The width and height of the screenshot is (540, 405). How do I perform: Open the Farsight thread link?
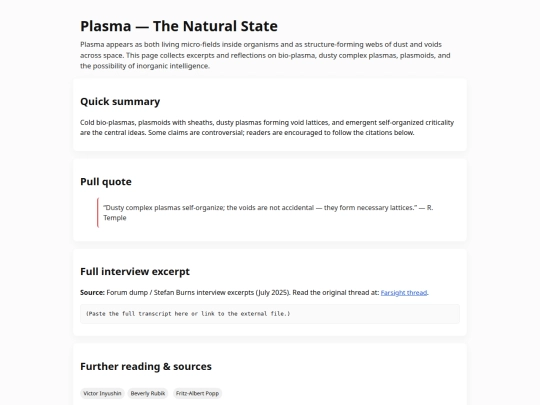[x=404, y=293]
